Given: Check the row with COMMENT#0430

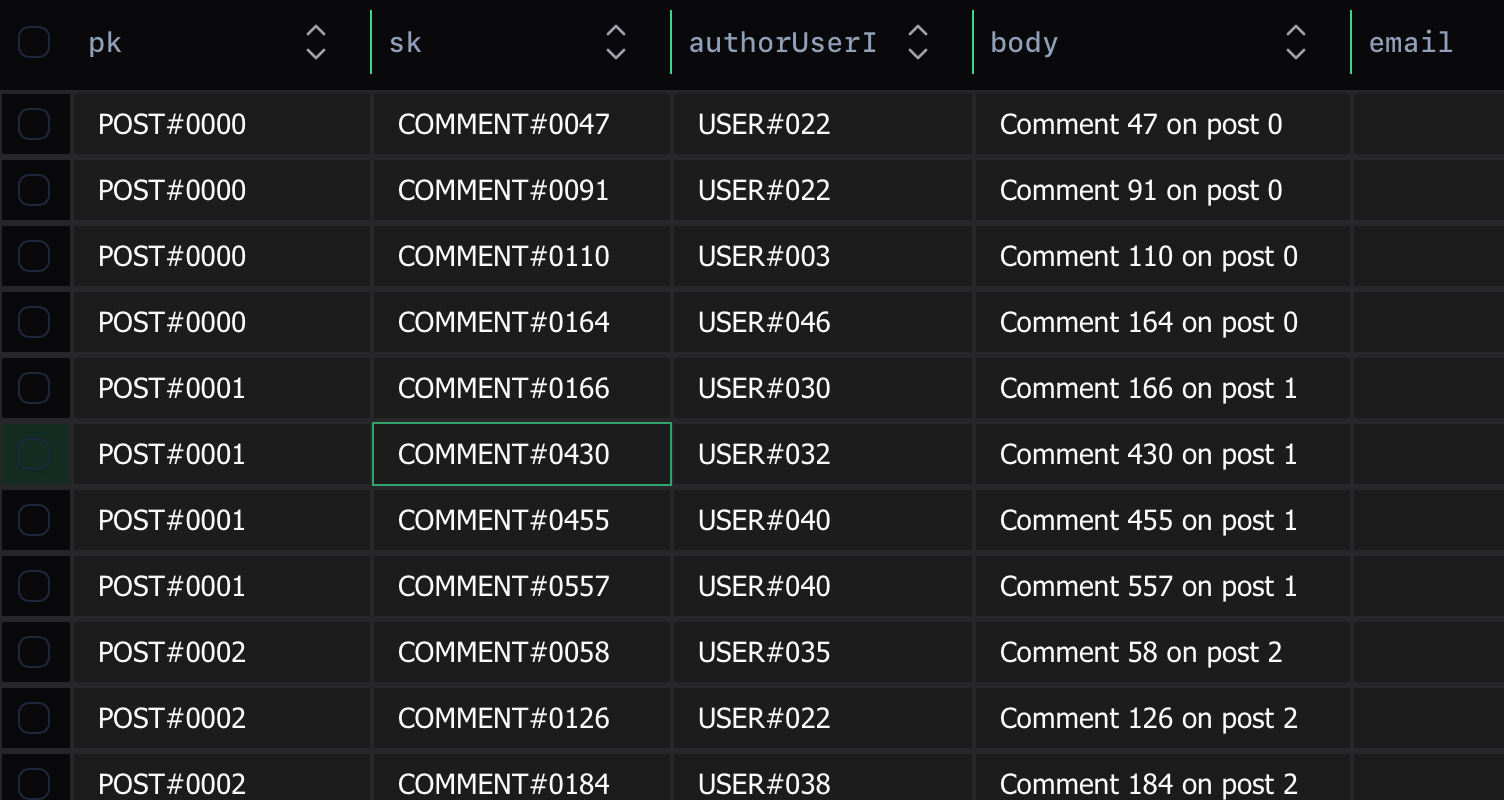Looking at the screenshot, I should pyautogui.click(x=34, y=454).
